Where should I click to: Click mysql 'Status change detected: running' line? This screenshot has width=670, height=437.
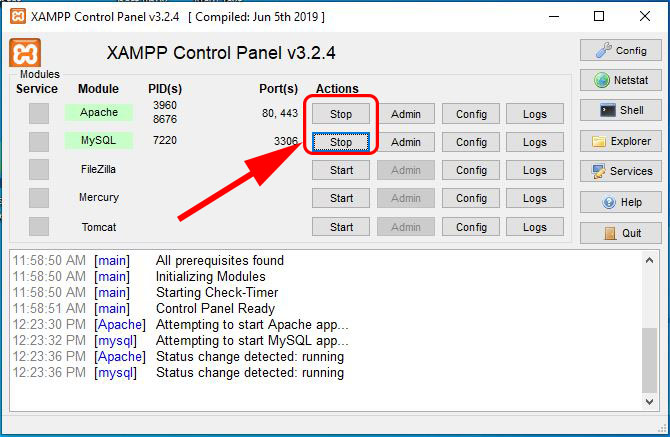[x=250, y=372]
